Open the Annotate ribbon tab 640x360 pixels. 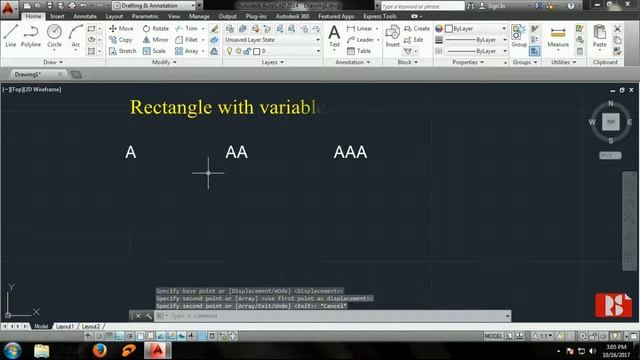tap(85, 16)
